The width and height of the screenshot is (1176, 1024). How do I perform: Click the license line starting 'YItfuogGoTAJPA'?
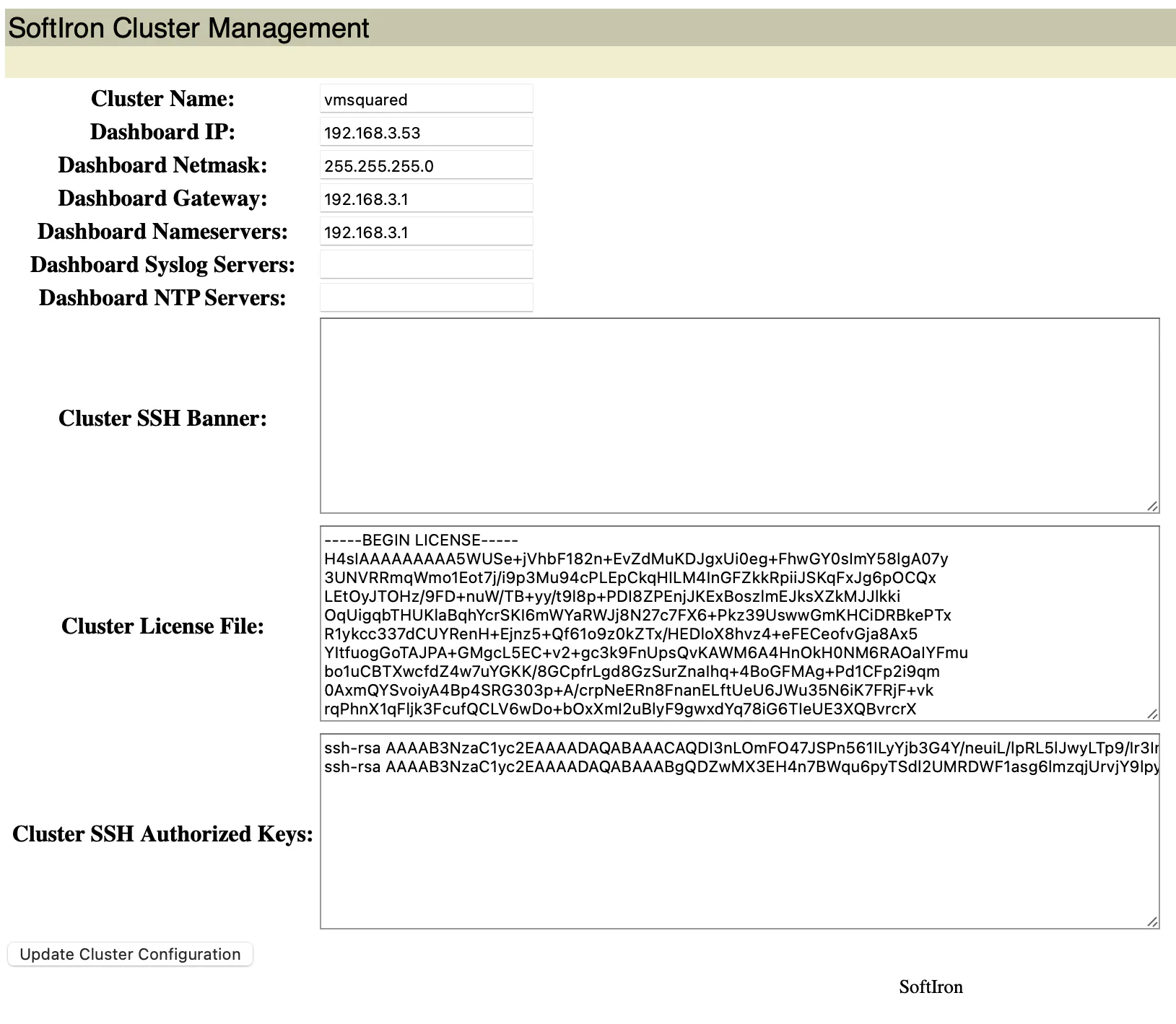coord(646,652)
